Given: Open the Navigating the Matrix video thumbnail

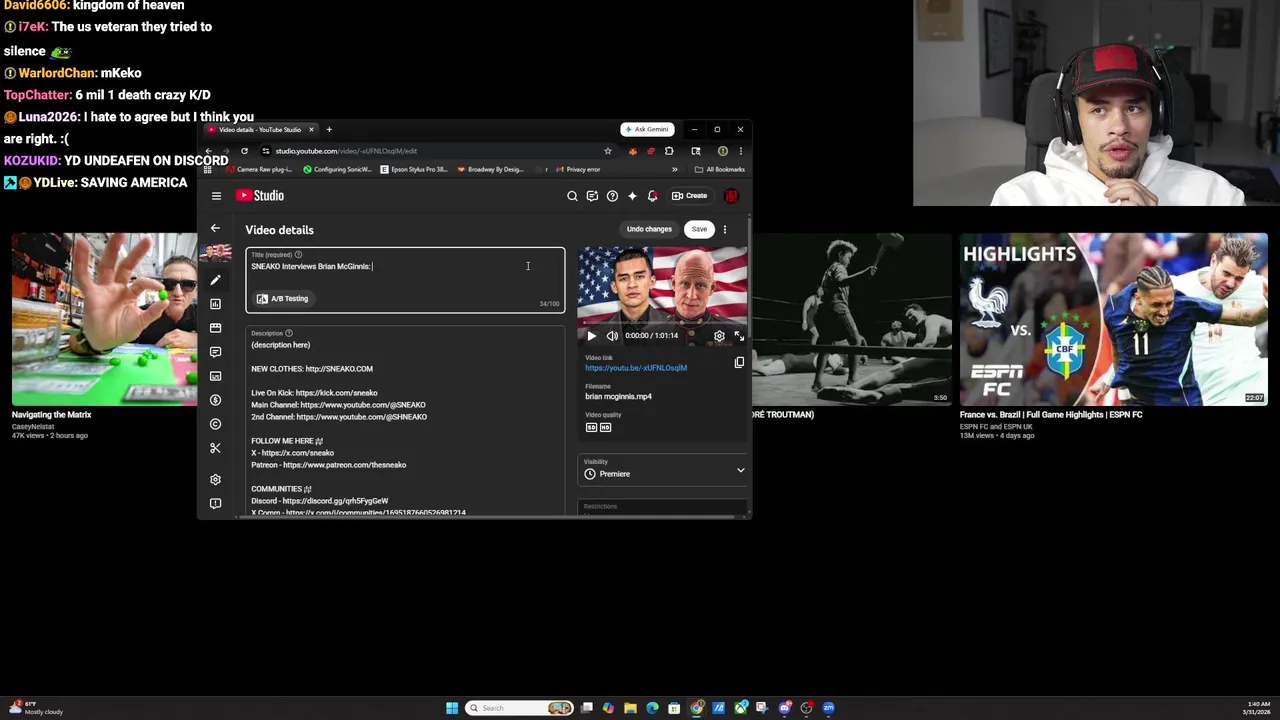Looking at the screenshot, I should 104,320.
